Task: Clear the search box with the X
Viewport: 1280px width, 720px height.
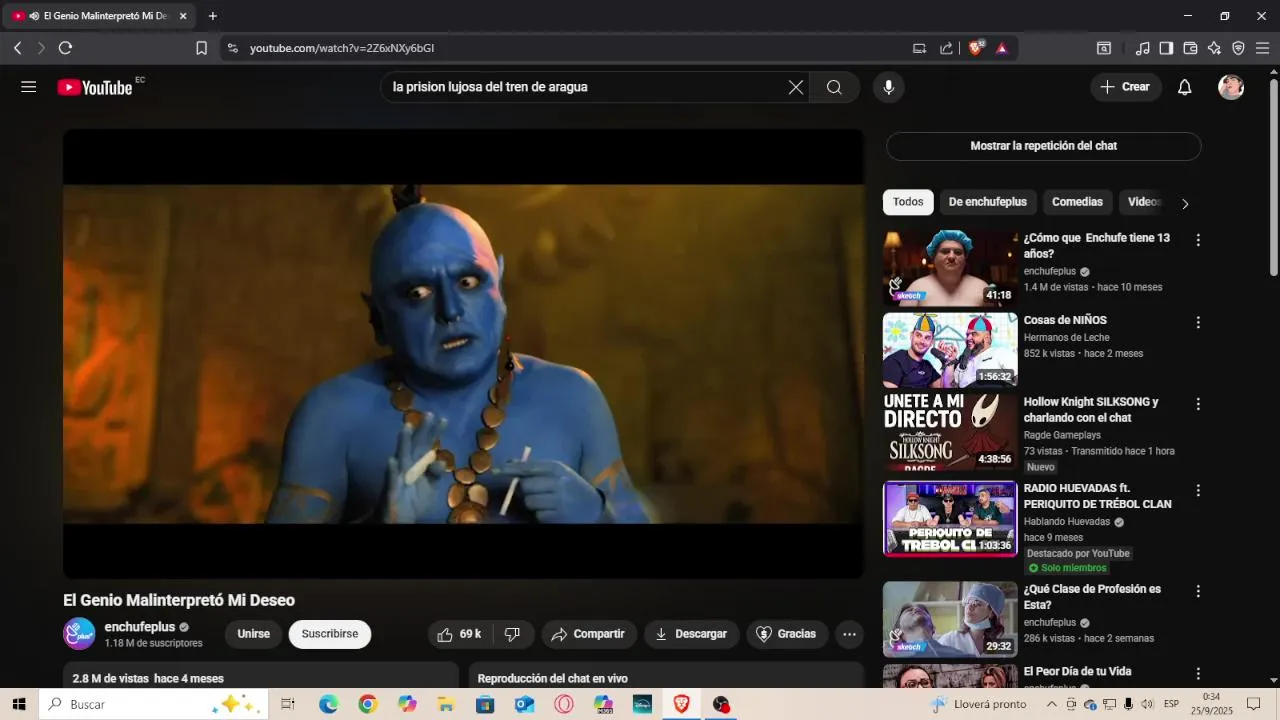Action: [x=796, y=87]
